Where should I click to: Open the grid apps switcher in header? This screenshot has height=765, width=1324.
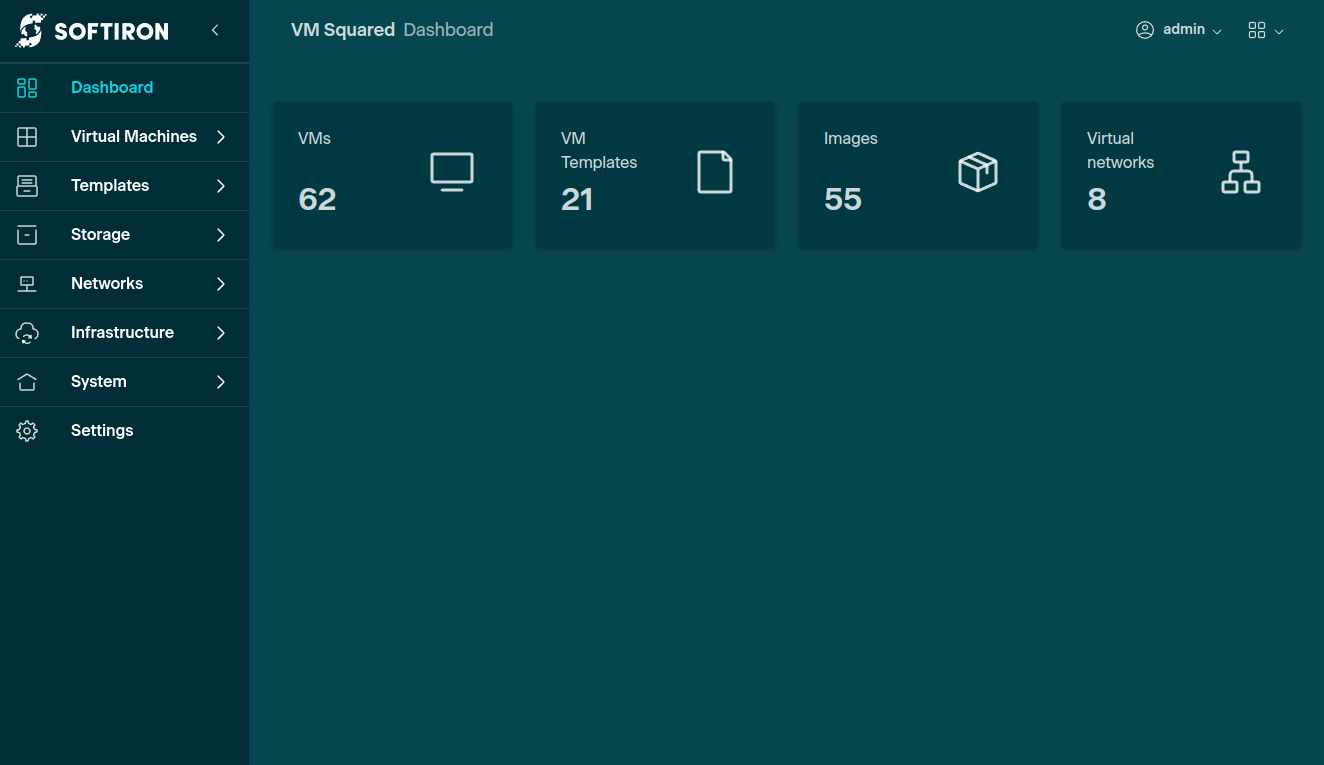(x=1265, y=31)
